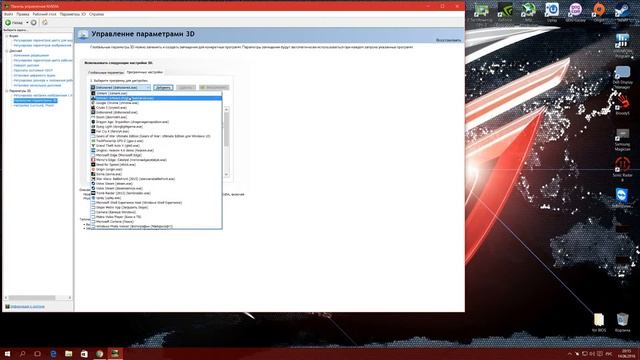Screen dimensions: 640x360
Task: Click the program selection combo box arrow
Action: 148,87
